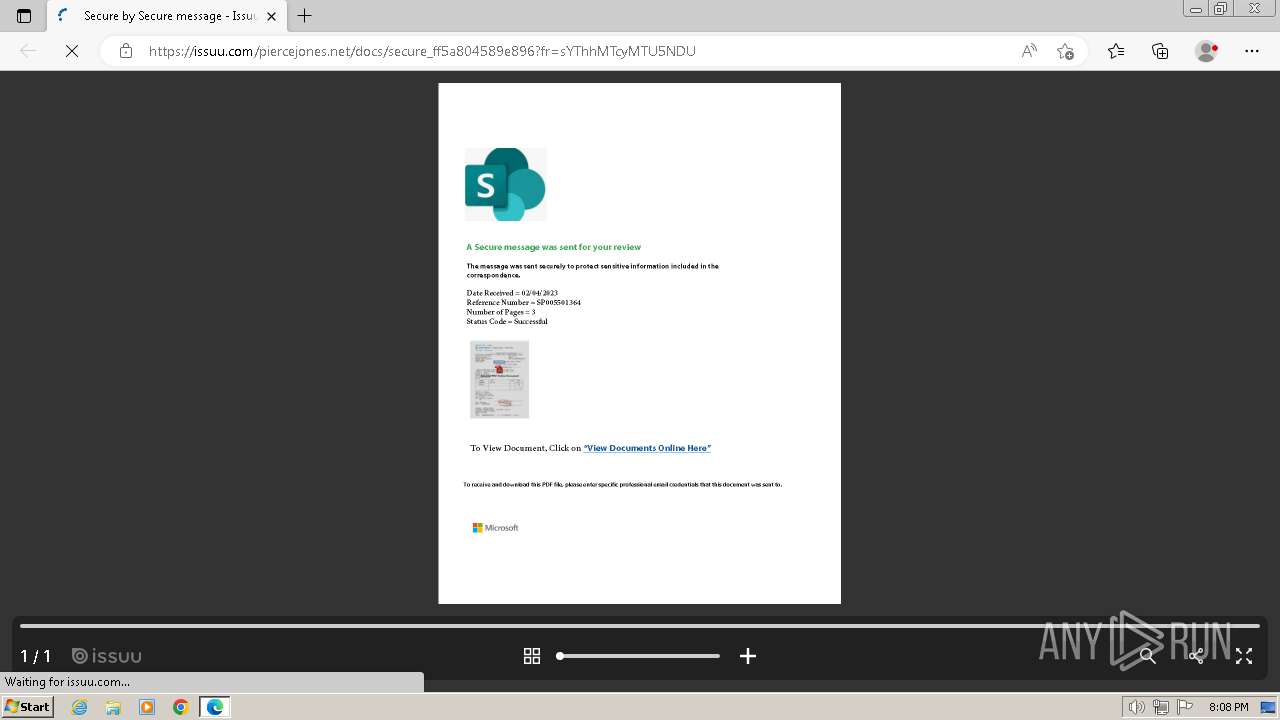Share the issuu document
The width and height of the screenshot is (1280, 720).
(1196, 656)
